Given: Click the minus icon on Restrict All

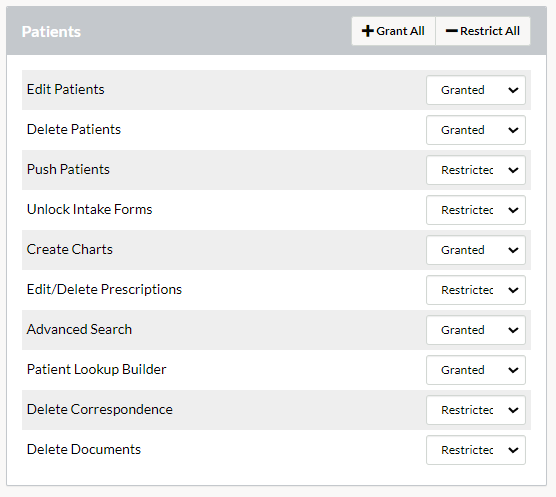Looking at the screenshot, I should tap(451, 31).
